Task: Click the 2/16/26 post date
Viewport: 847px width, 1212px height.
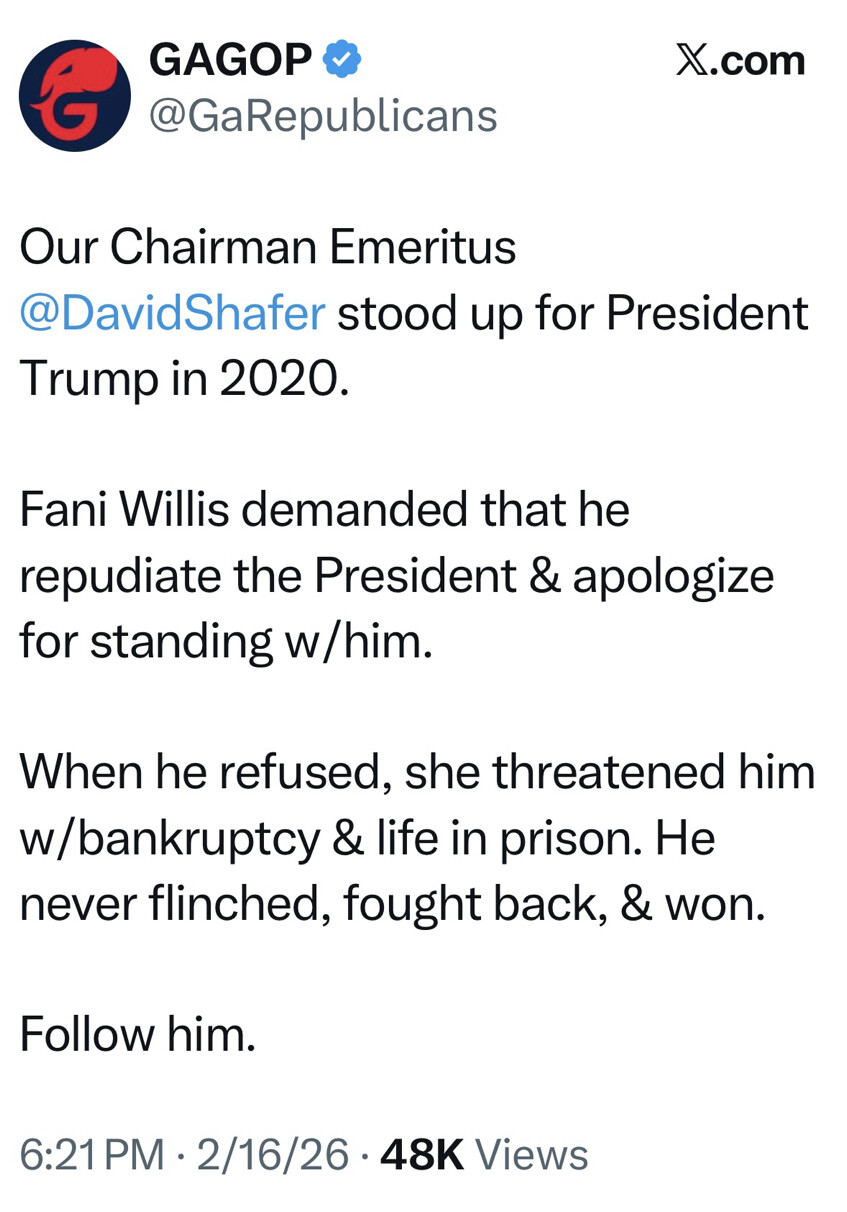Action: tap(273, 1155)
